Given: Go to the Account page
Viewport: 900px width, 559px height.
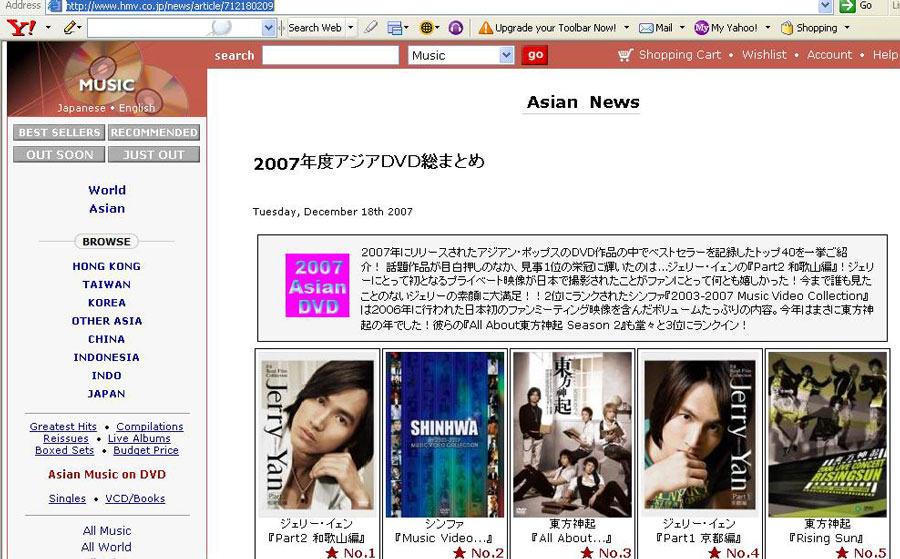Looking at the screenshot, I should point(829,55).
